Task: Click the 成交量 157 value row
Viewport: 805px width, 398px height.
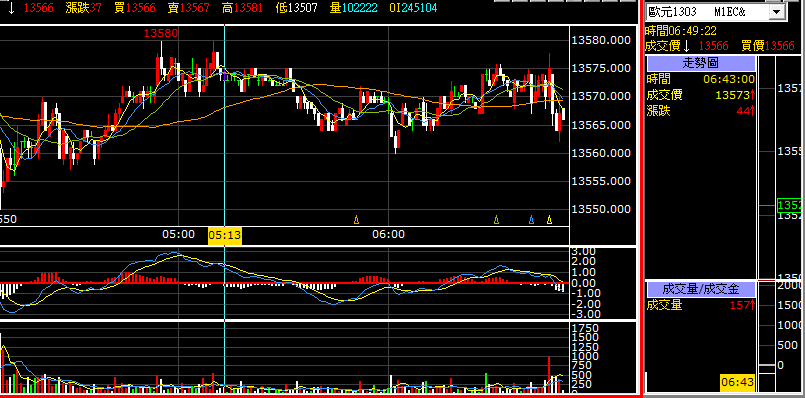Action: point(701,305)
